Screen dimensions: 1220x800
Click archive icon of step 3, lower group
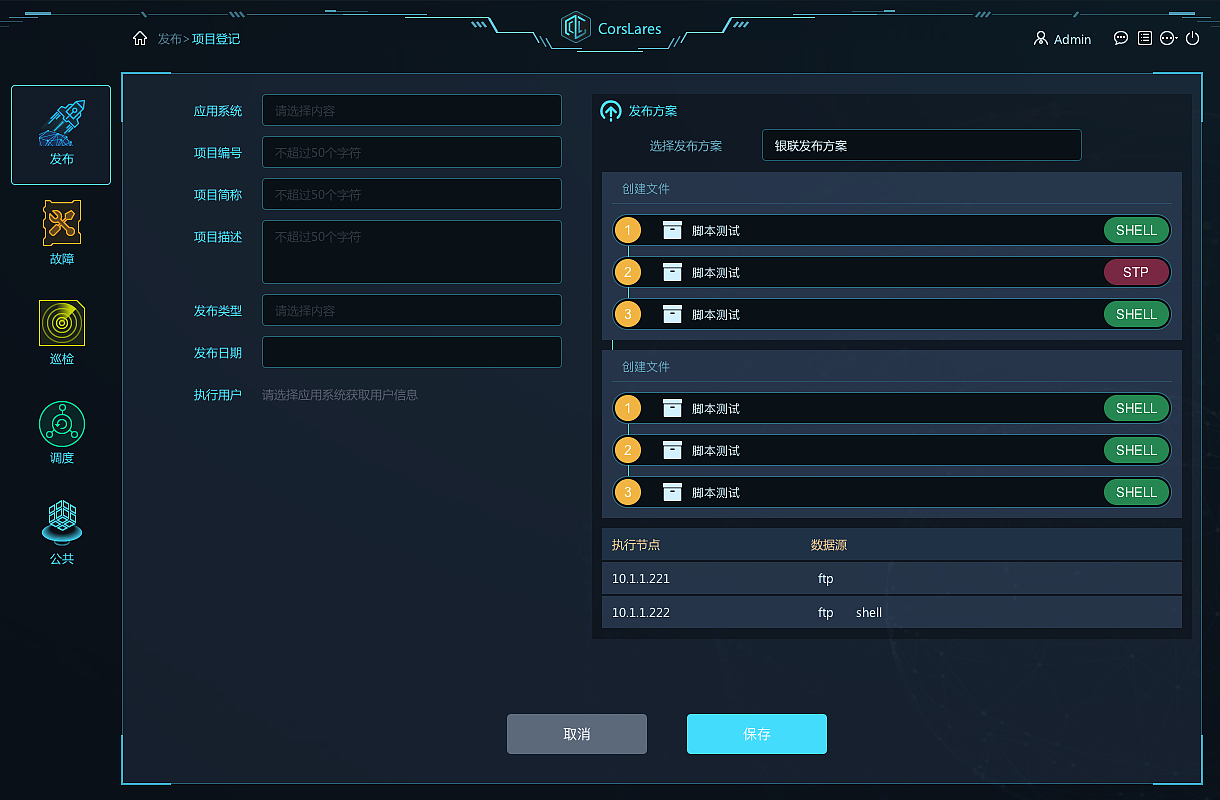(x=672, y=492)
